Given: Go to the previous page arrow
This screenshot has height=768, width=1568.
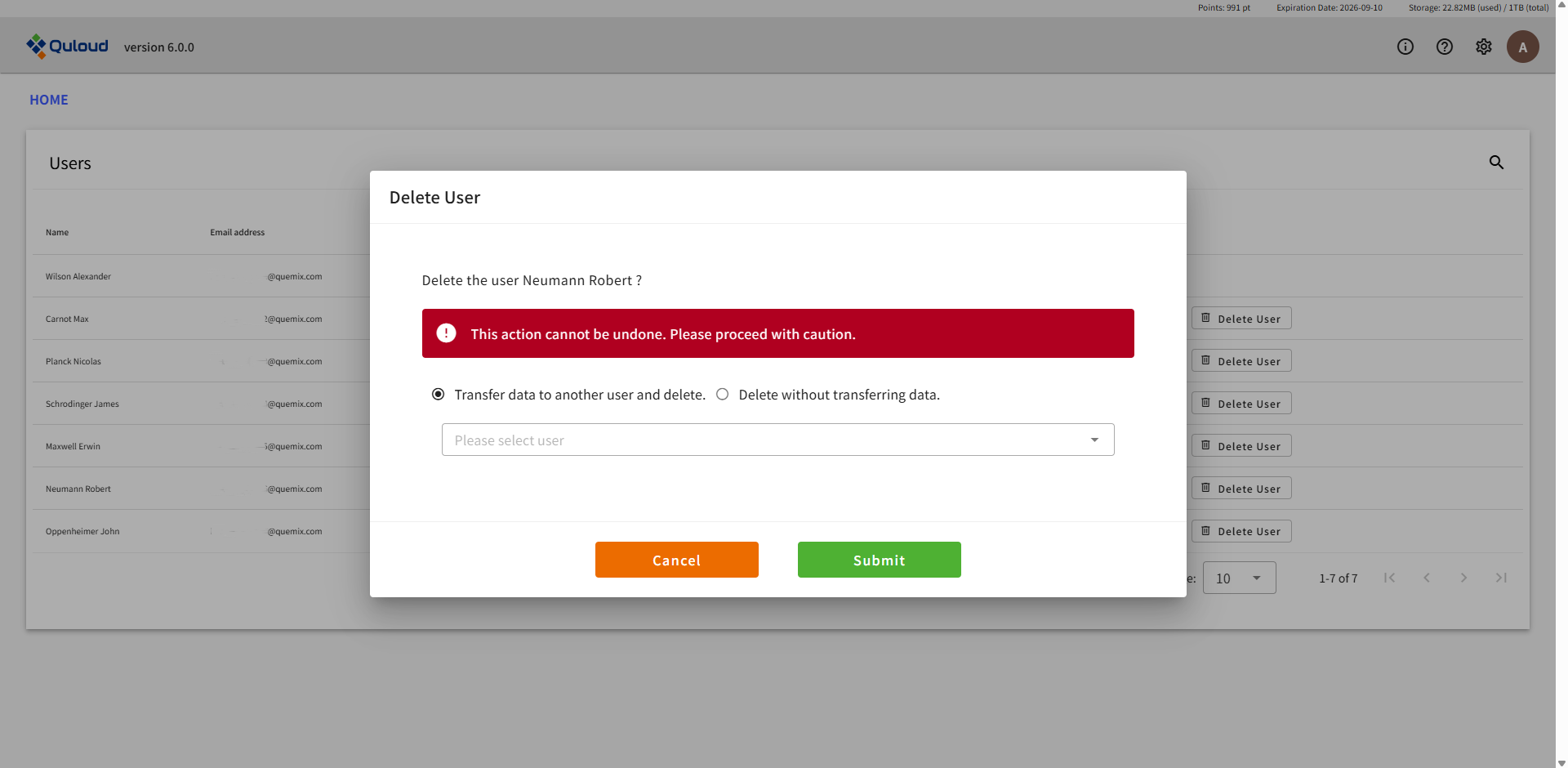Looking at the screenshot, I should [x=1426, y=578].
